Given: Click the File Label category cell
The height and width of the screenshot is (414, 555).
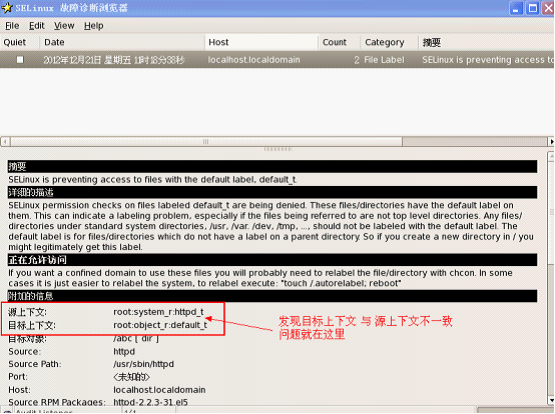Looking at the screenshot, I should point(384,60).
